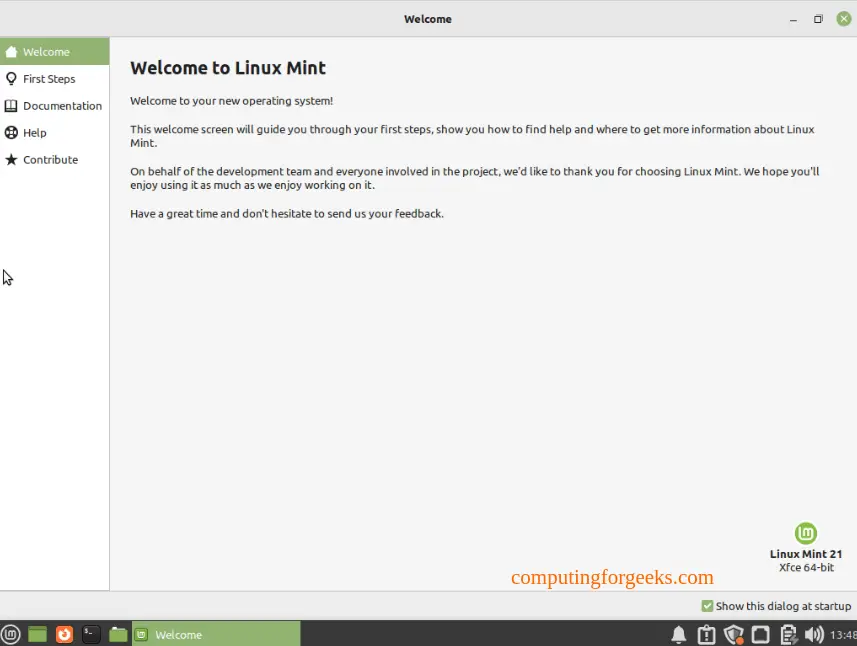Open the Documentation section
Image resolution: width=857 pixels, height=646 pixels.
(x=55, y=105)
